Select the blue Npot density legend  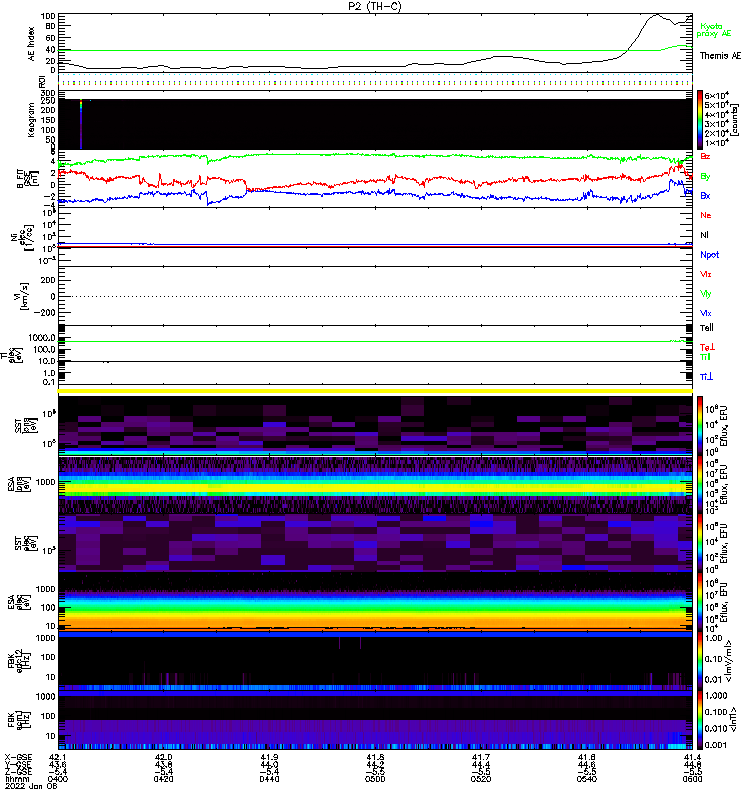pyautogui.click(x=709, y=255)
